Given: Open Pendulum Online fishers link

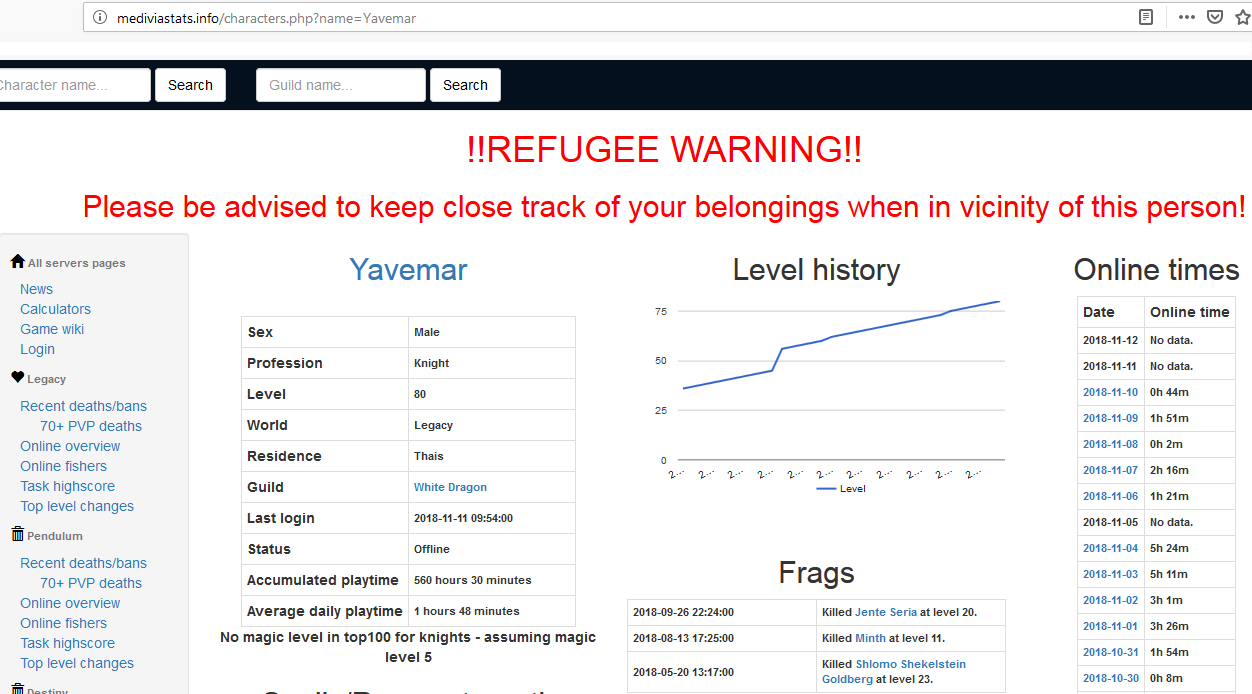Looking at the screenshot, I should [63, 623].
